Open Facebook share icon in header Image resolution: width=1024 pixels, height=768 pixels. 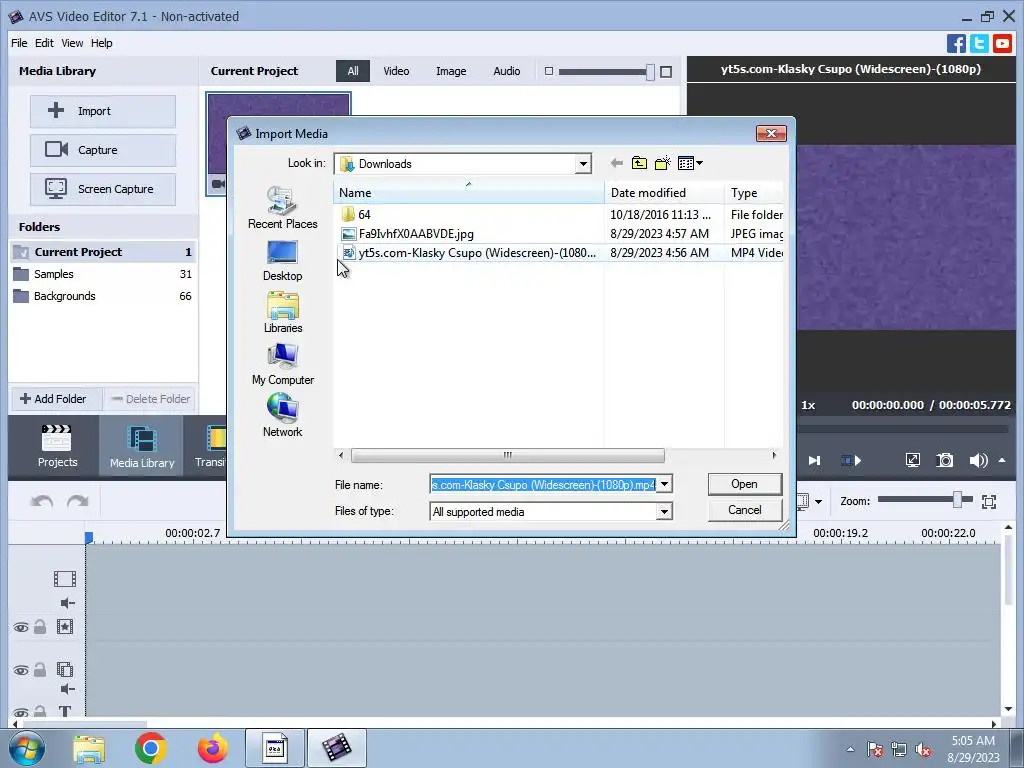956,44
